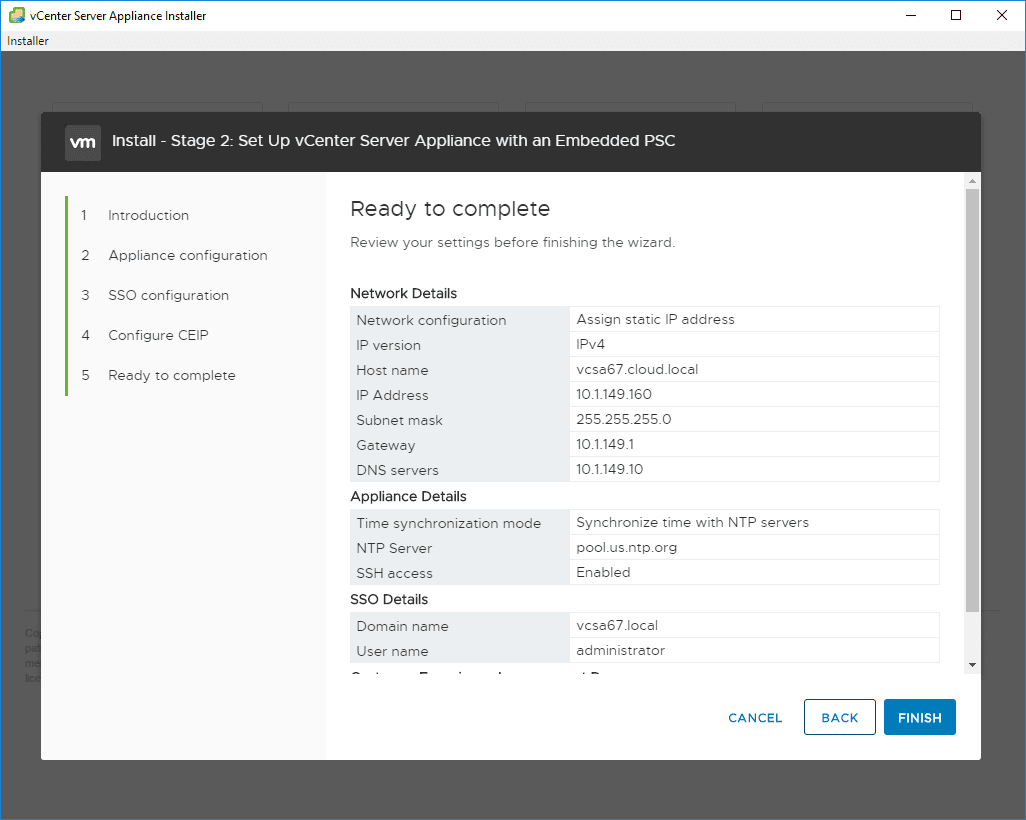Click the scrollbar down arrow
This screenshot has width=1026, height=820.
972,665
